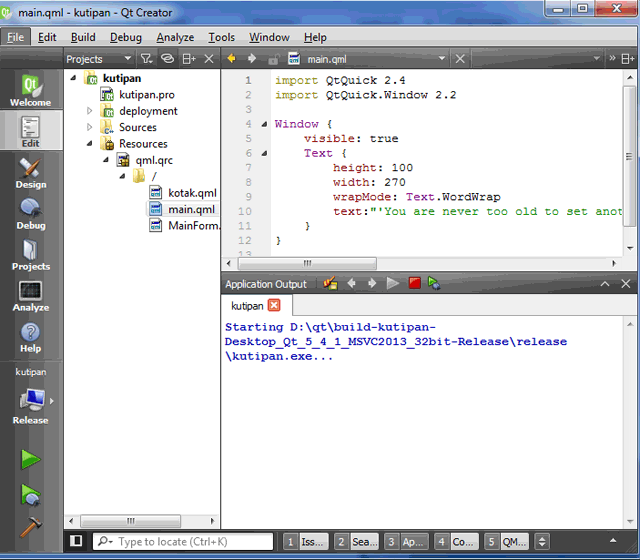Select kutipan.pro in project tree

pyautogui.click(x=147, y=95)
